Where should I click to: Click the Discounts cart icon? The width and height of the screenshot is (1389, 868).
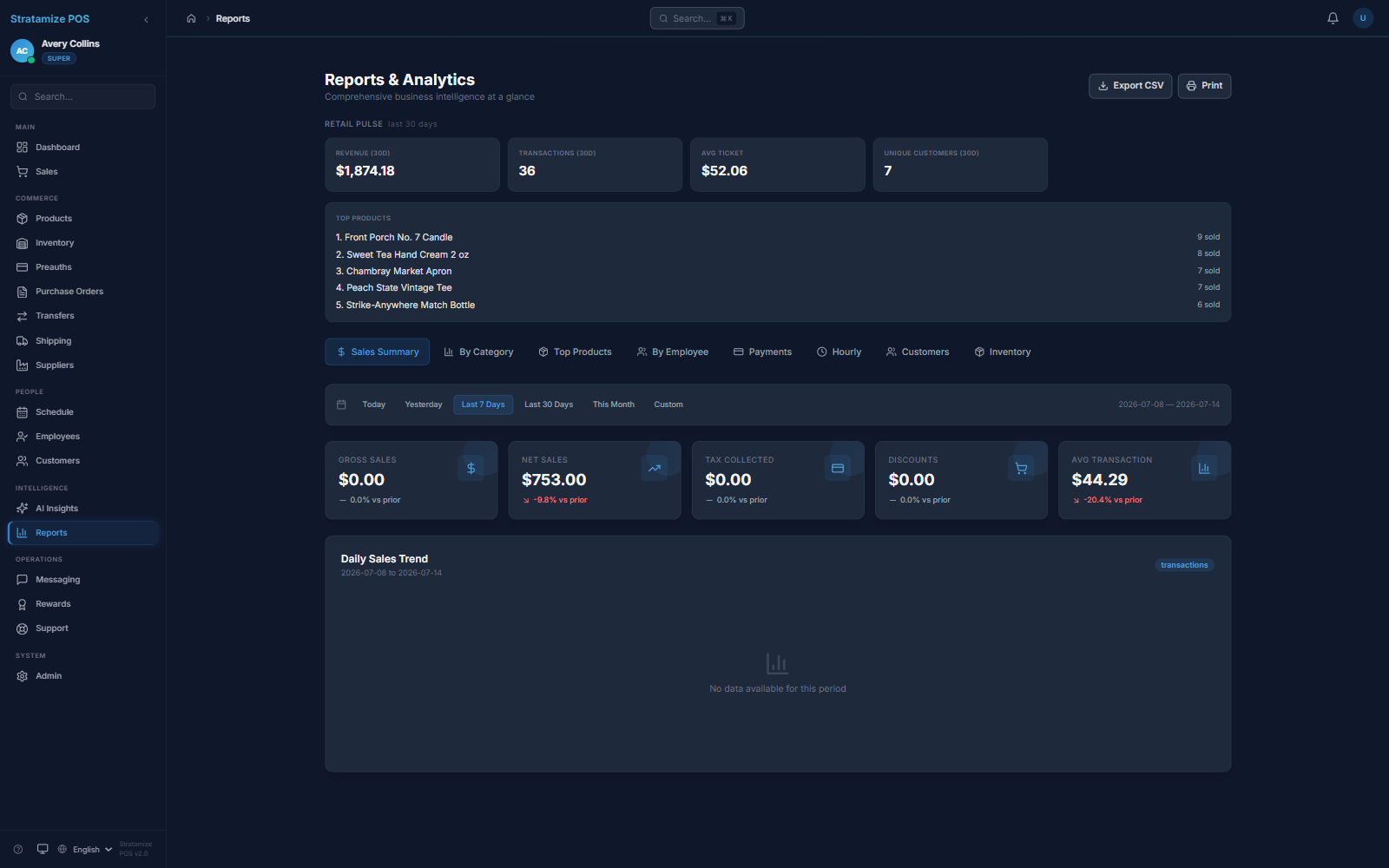click(1021, 468)
